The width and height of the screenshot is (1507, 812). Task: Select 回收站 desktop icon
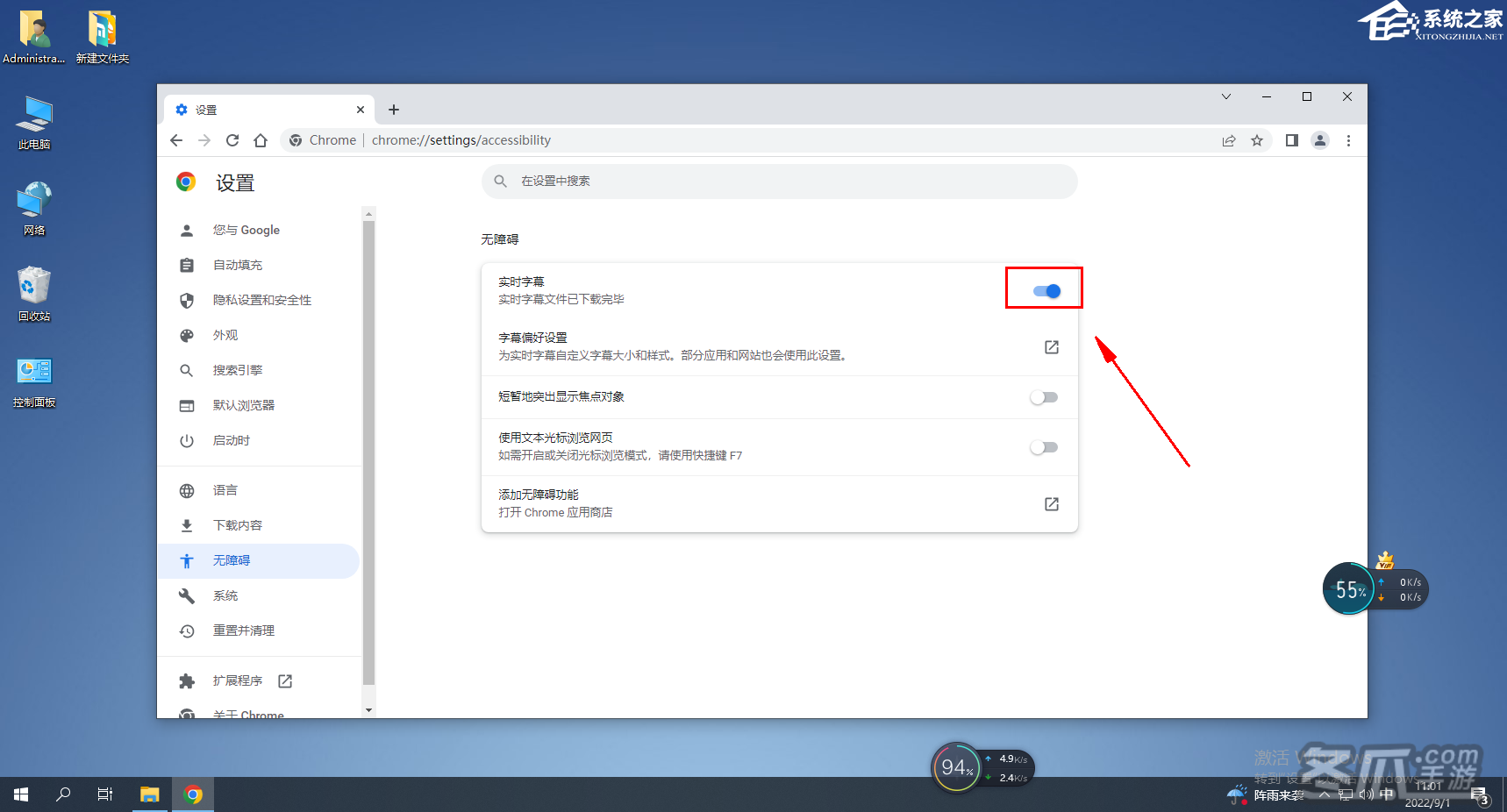click(34, 295)
